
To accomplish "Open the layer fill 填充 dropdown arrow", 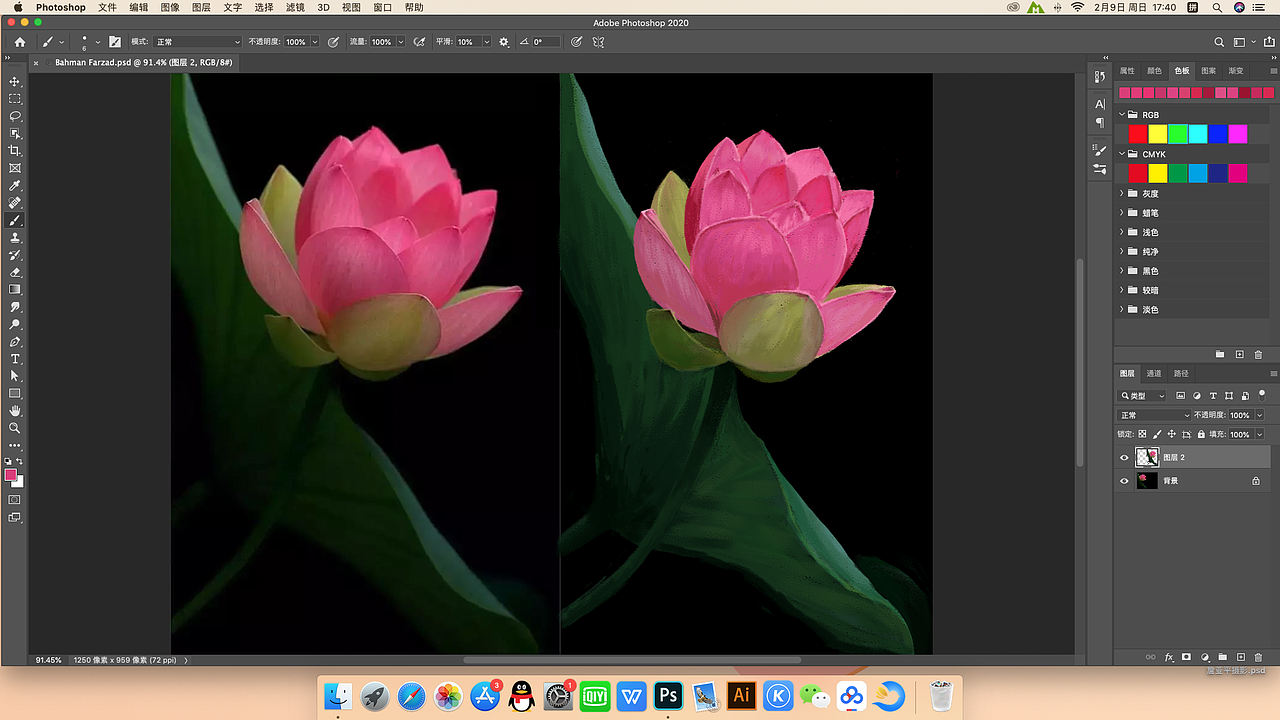I will point(1259,434).
